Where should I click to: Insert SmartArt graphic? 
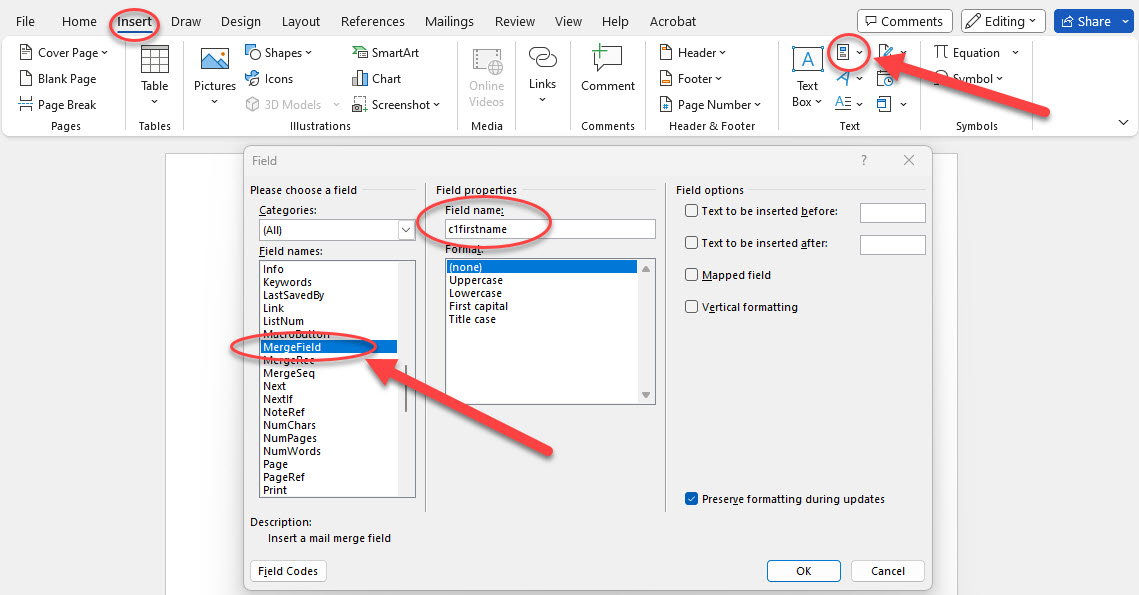[x=386, y=52]
